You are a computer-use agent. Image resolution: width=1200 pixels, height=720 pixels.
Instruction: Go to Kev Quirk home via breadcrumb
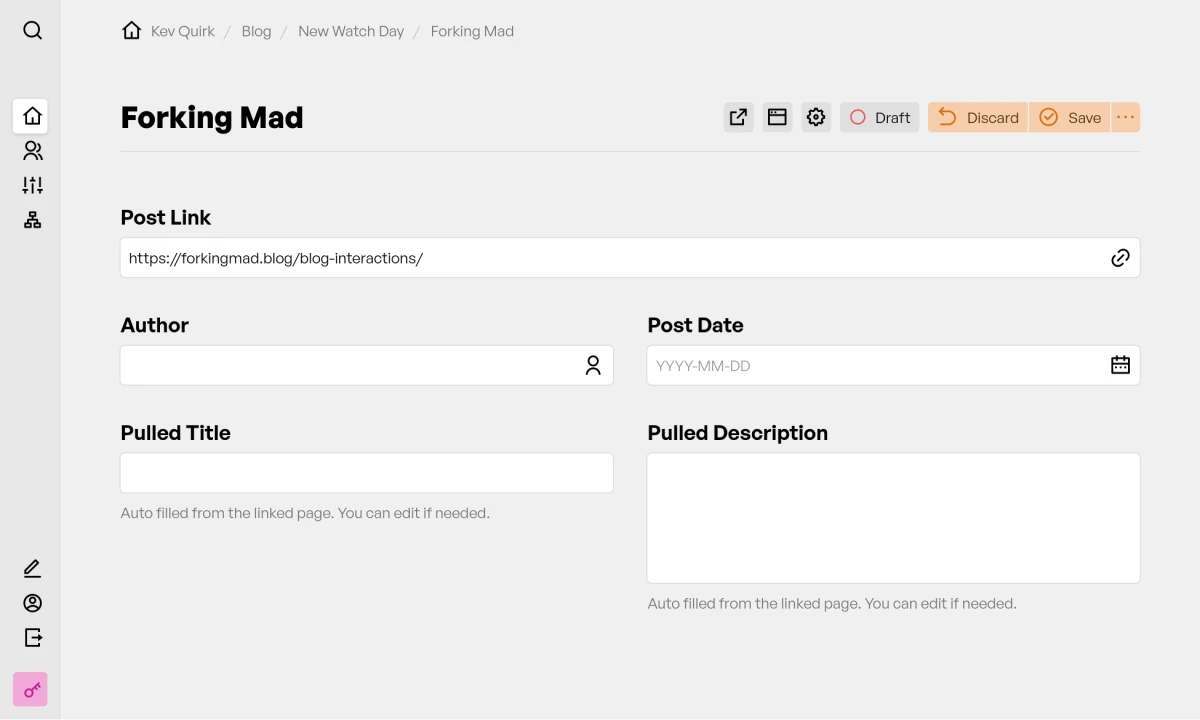tap(182, 31)
